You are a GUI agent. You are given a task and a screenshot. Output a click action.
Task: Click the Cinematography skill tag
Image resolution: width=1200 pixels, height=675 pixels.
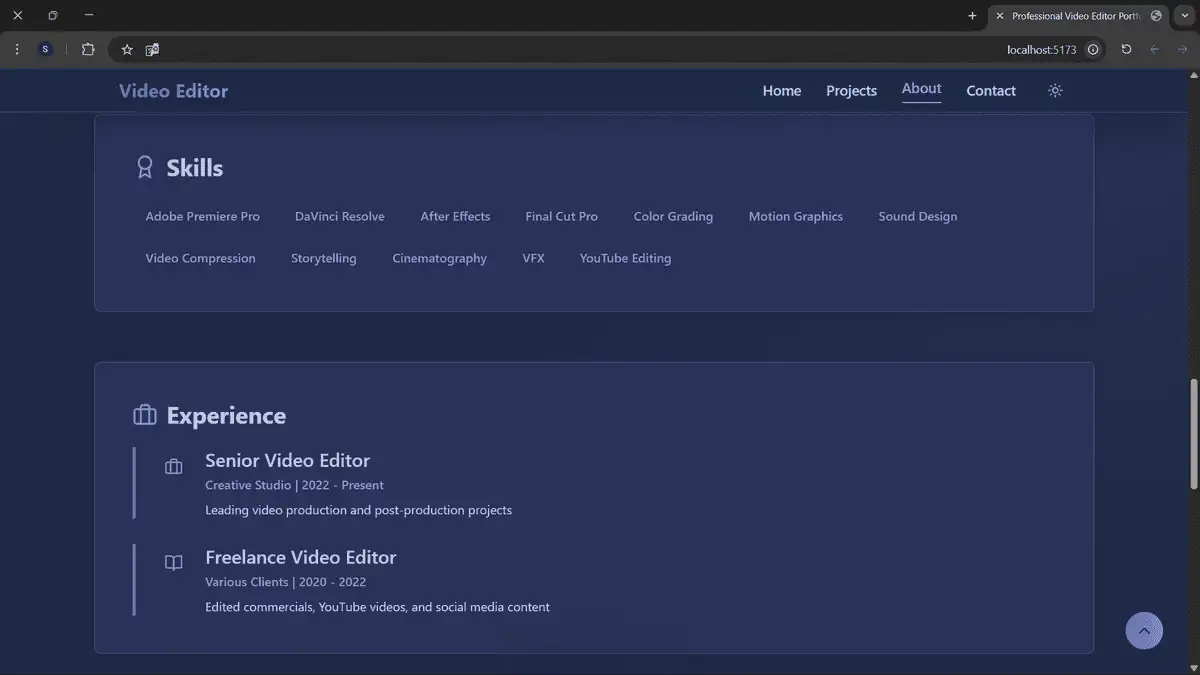440,258
